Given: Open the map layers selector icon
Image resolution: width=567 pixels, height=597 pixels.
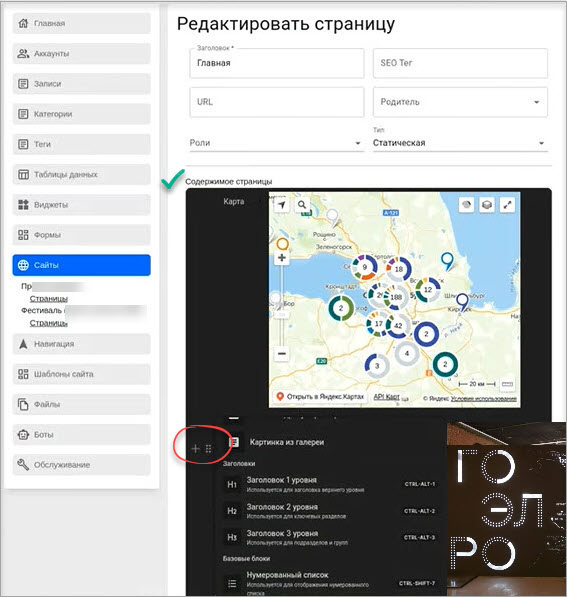Looking at the screenshot, I should point(487,205).
